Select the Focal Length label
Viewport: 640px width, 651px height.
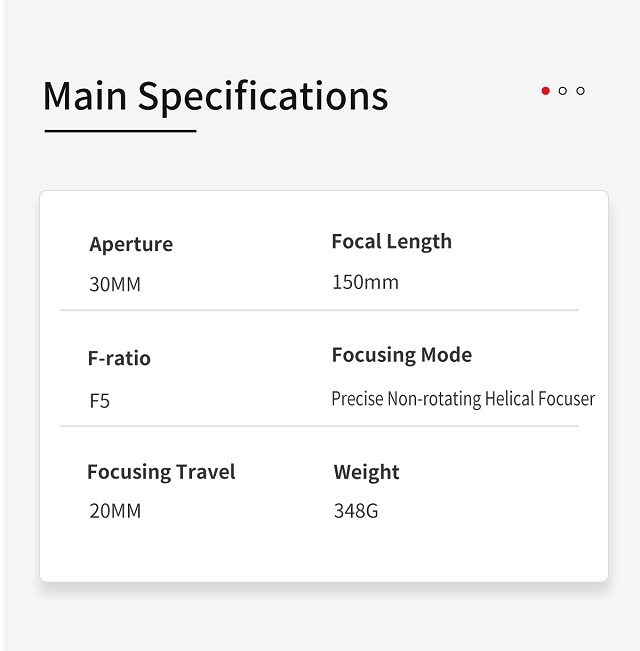point(391,242)
